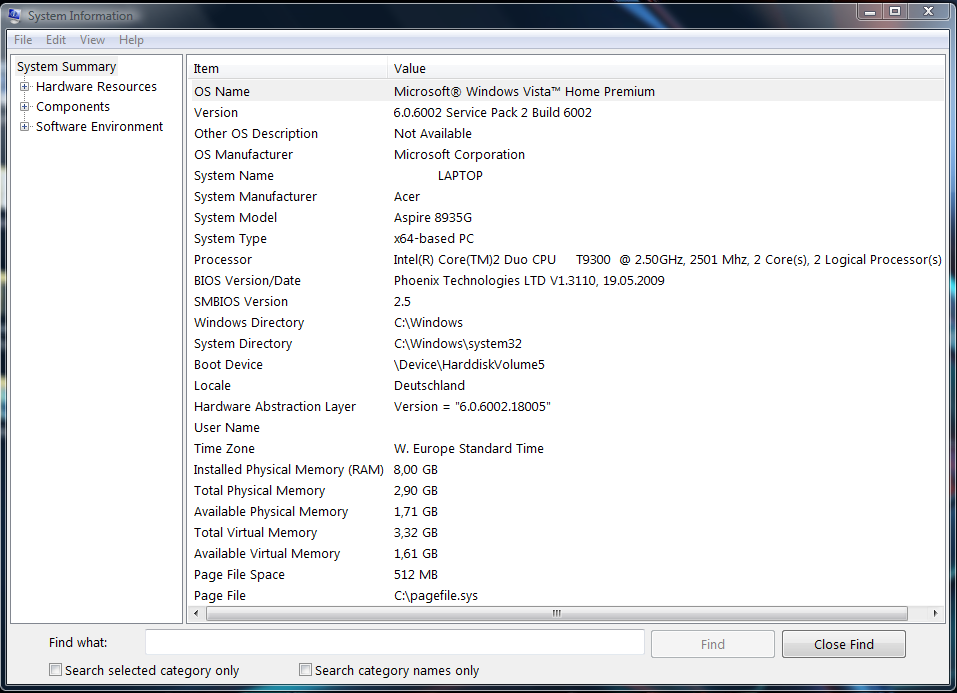The image size is (957, 693).
Task: Select the Windows Directory row
Action: click(x=566, y=322)
